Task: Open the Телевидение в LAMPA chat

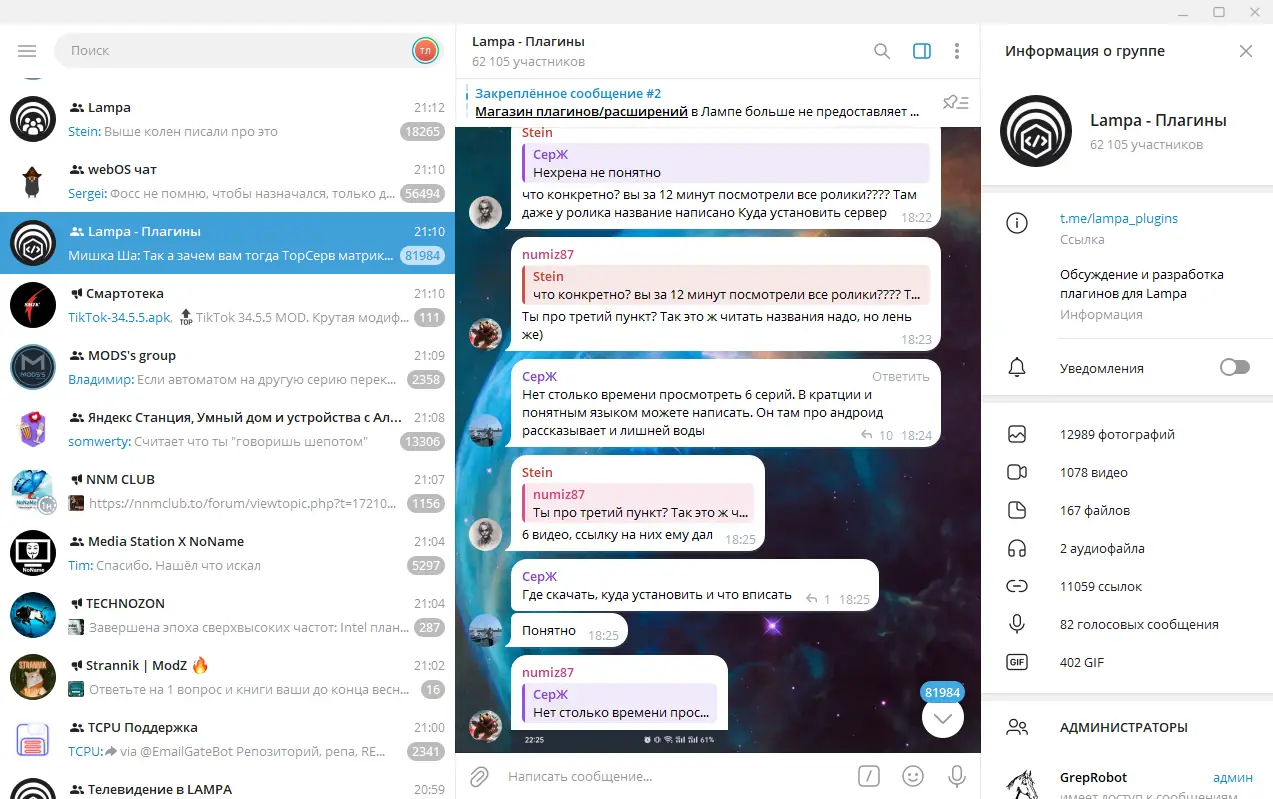Action: point(227,785)
